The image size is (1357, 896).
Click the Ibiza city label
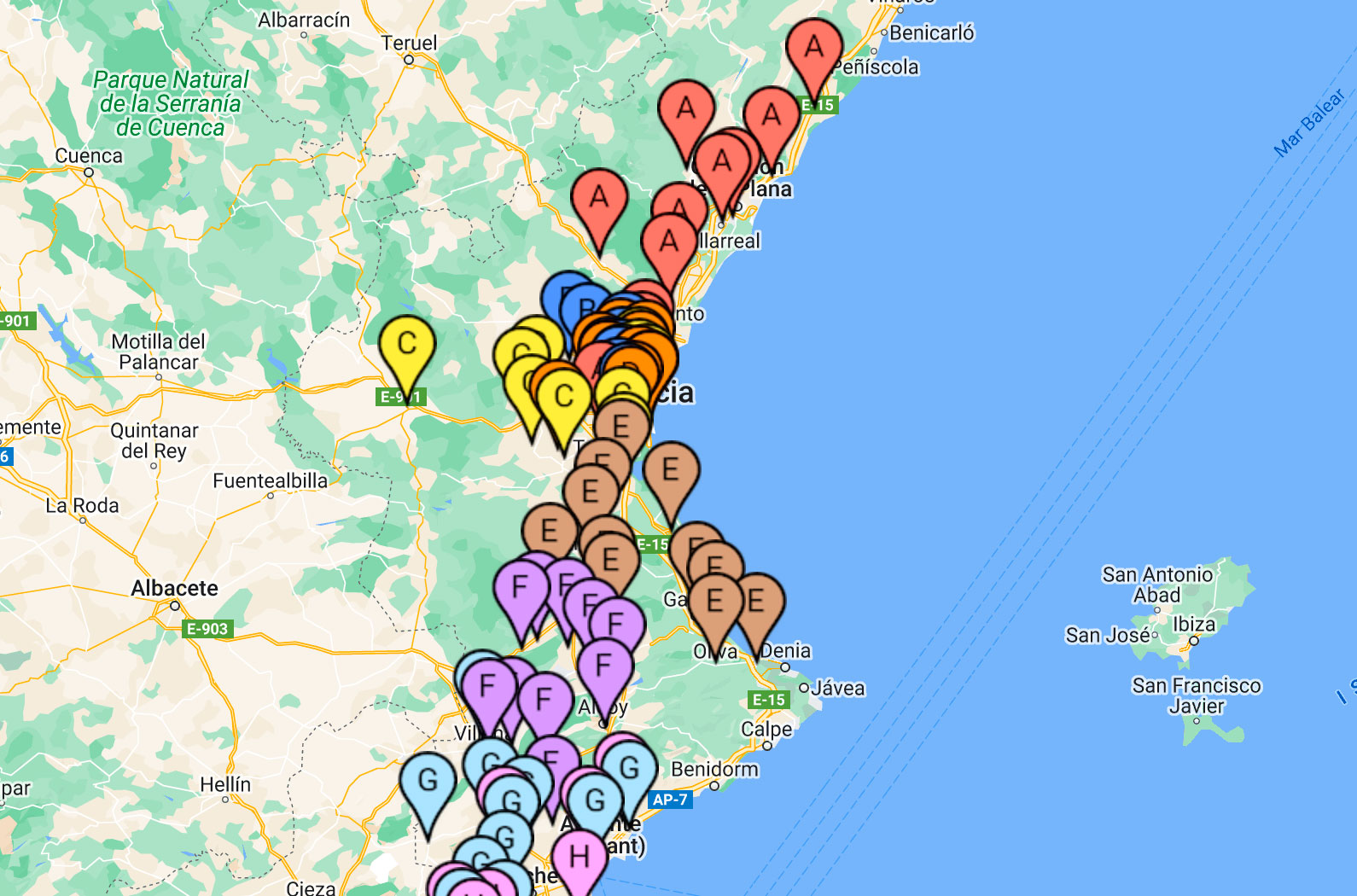click(1194, 624)
